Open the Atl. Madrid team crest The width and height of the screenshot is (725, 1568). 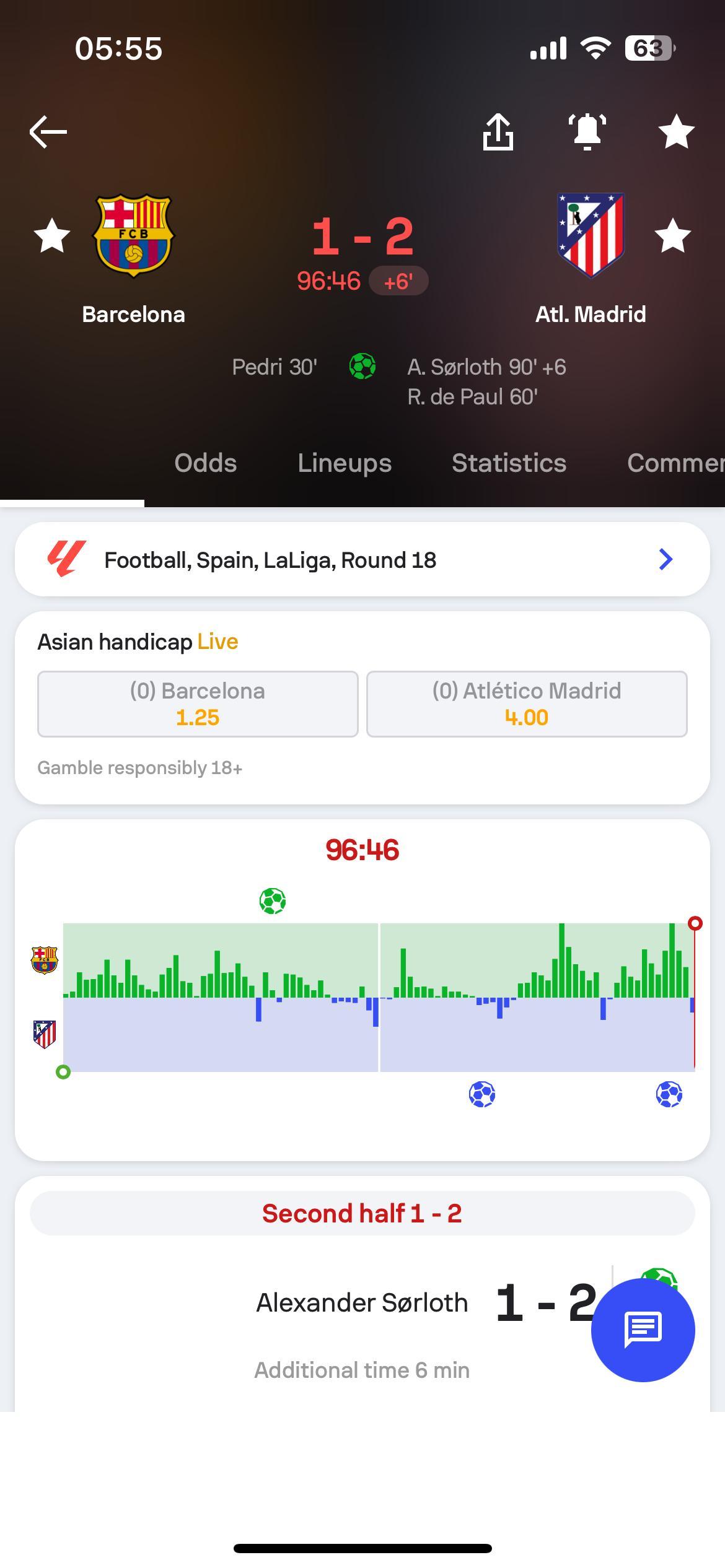click(591, 235)
